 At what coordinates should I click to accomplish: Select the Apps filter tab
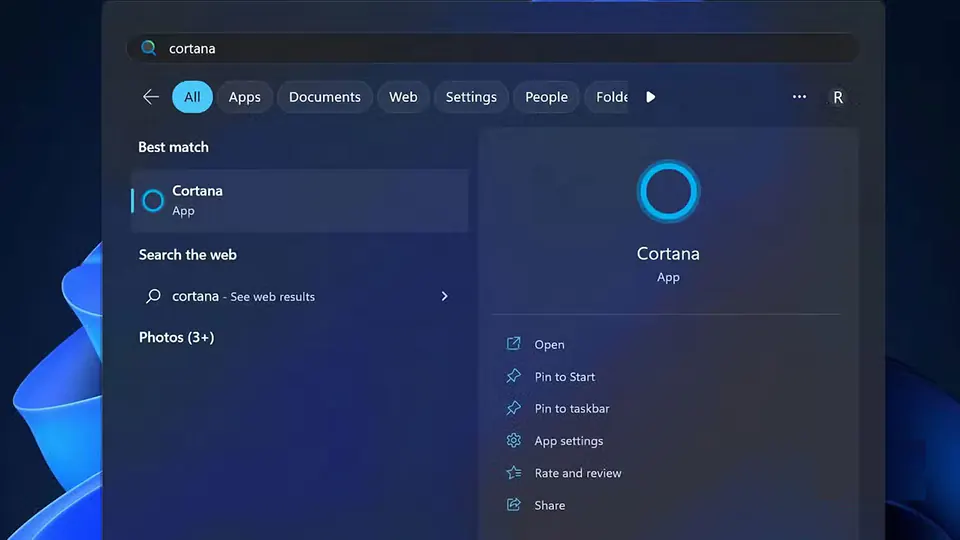coord(244,97)
